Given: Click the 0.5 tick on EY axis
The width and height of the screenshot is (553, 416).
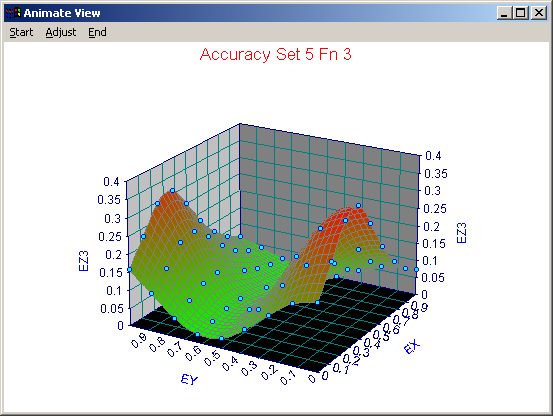Looking at the screenshot, I should click(213, 358).
